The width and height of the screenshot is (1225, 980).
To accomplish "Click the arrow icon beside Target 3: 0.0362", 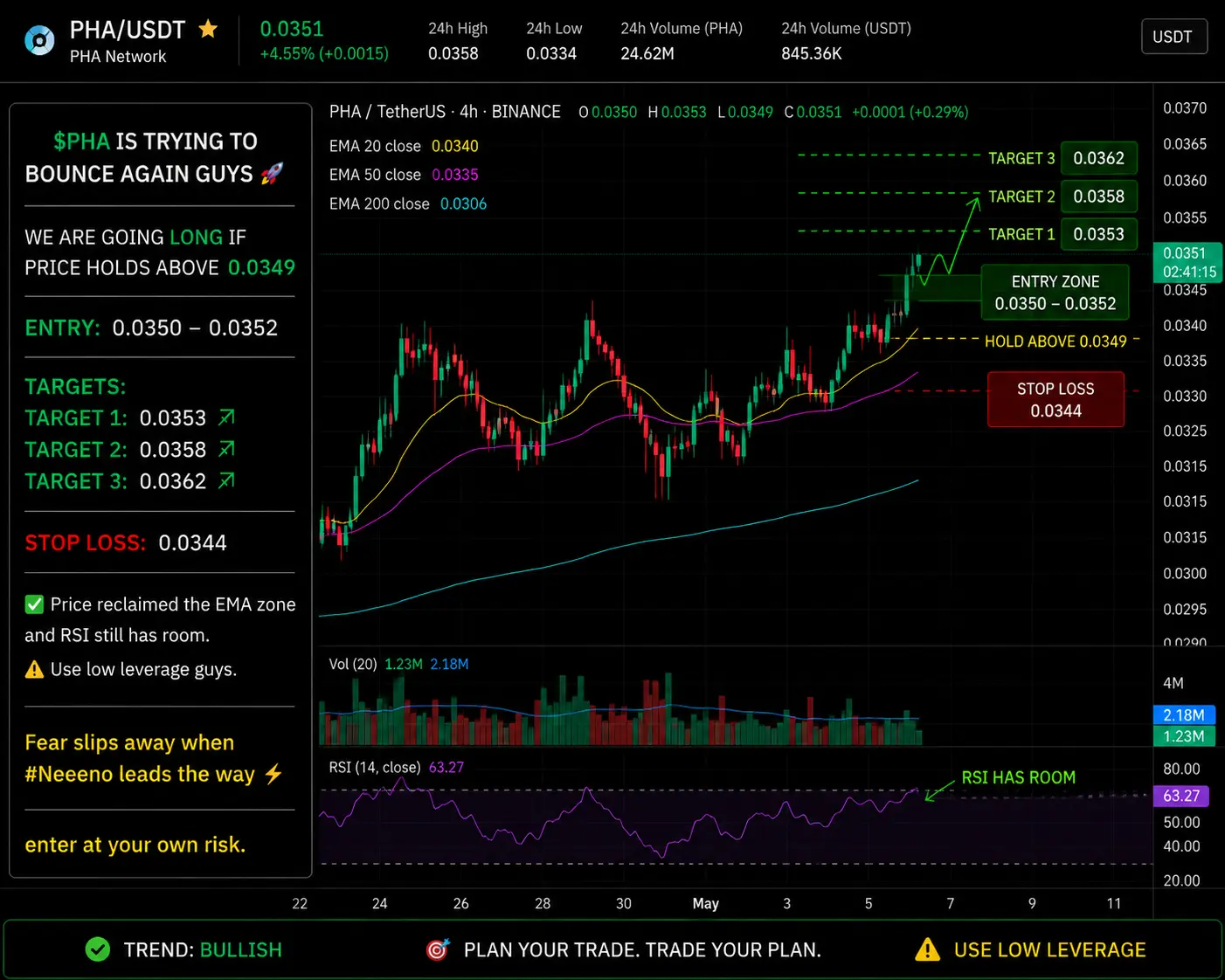I will click(226, 480).
